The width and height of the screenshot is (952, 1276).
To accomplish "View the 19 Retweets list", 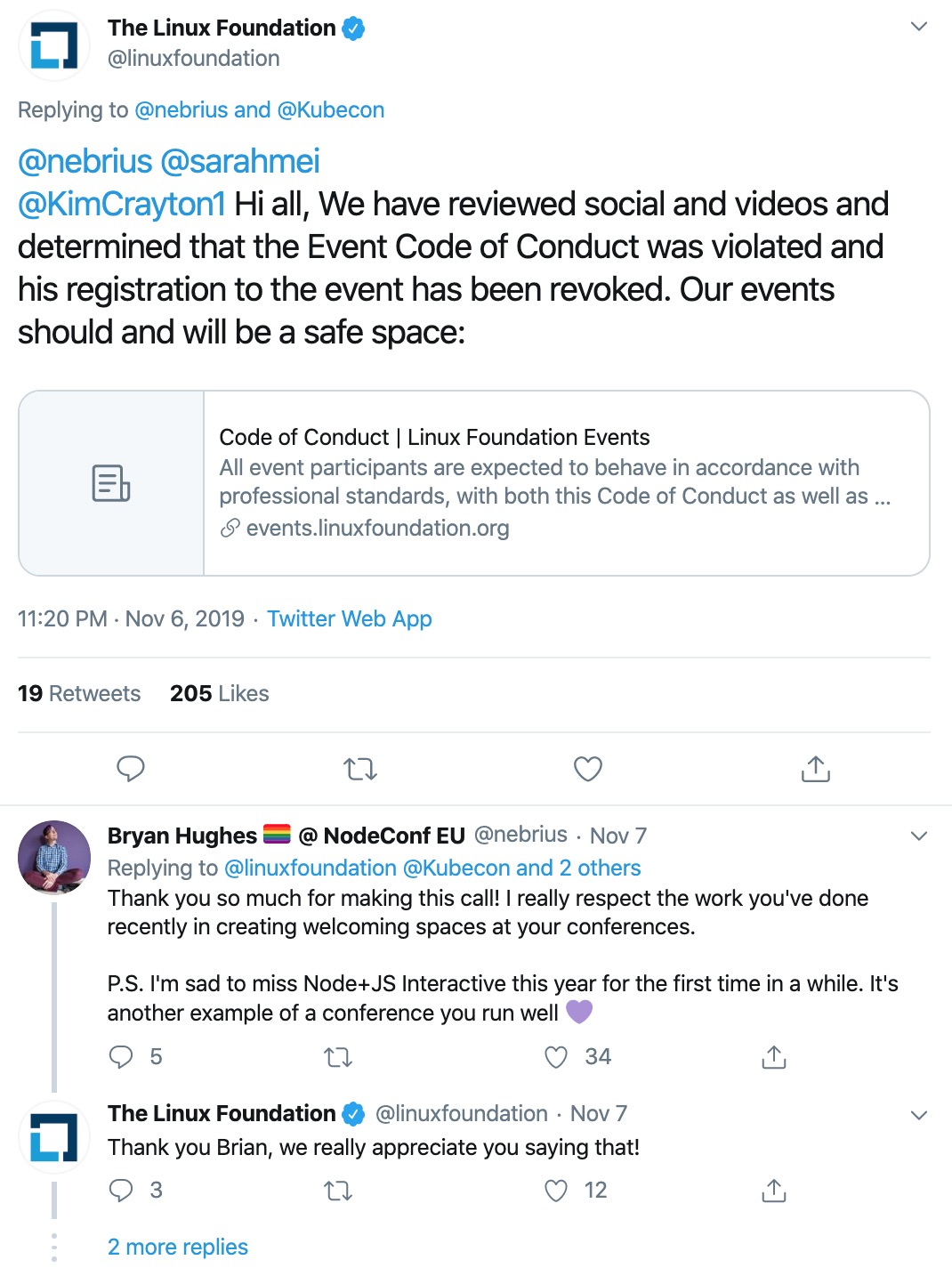I will point(79,693).
